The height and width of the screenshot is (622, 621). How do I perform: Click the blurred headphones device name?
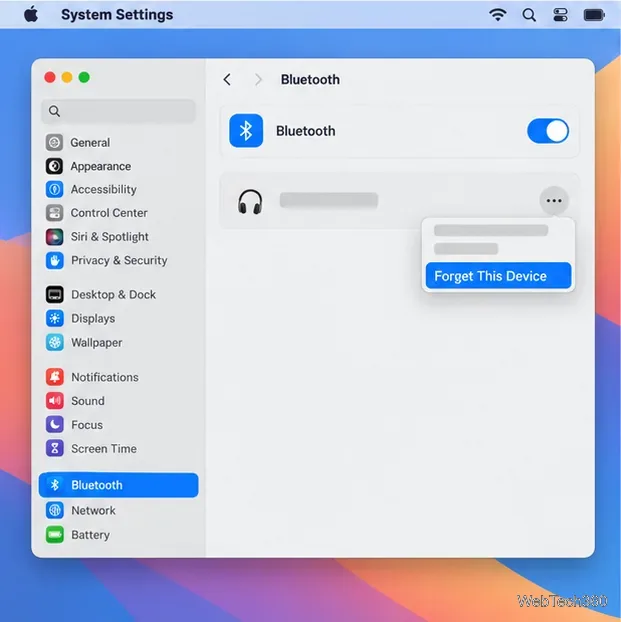[329, 200]
